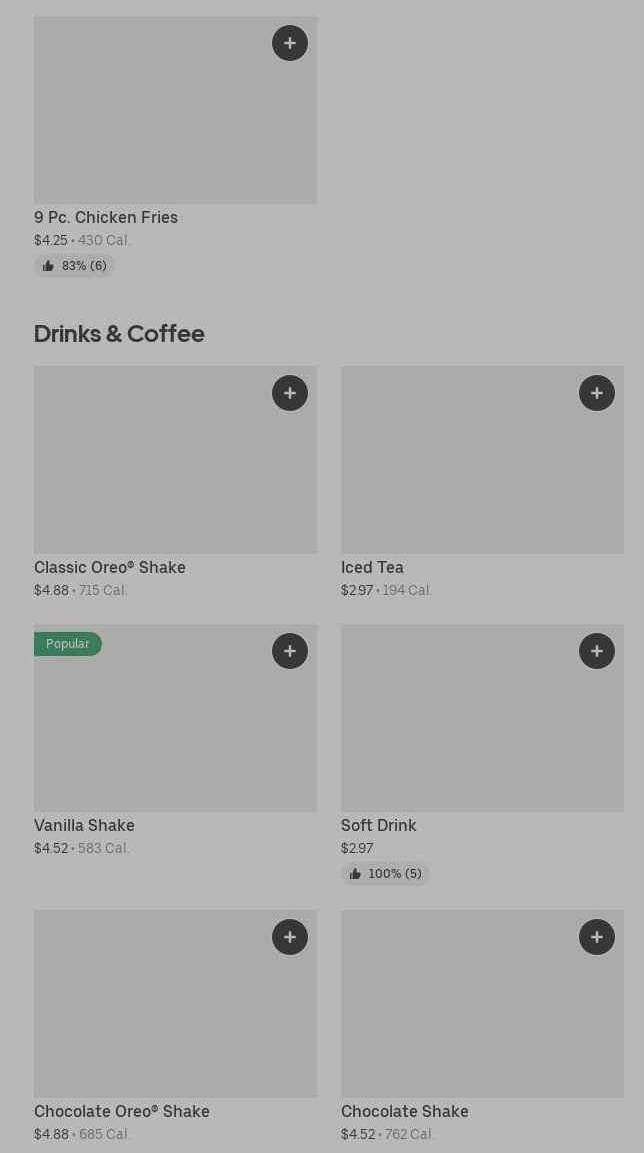Click thumbs-up rating on Chicken Fries

pos(75,266)
